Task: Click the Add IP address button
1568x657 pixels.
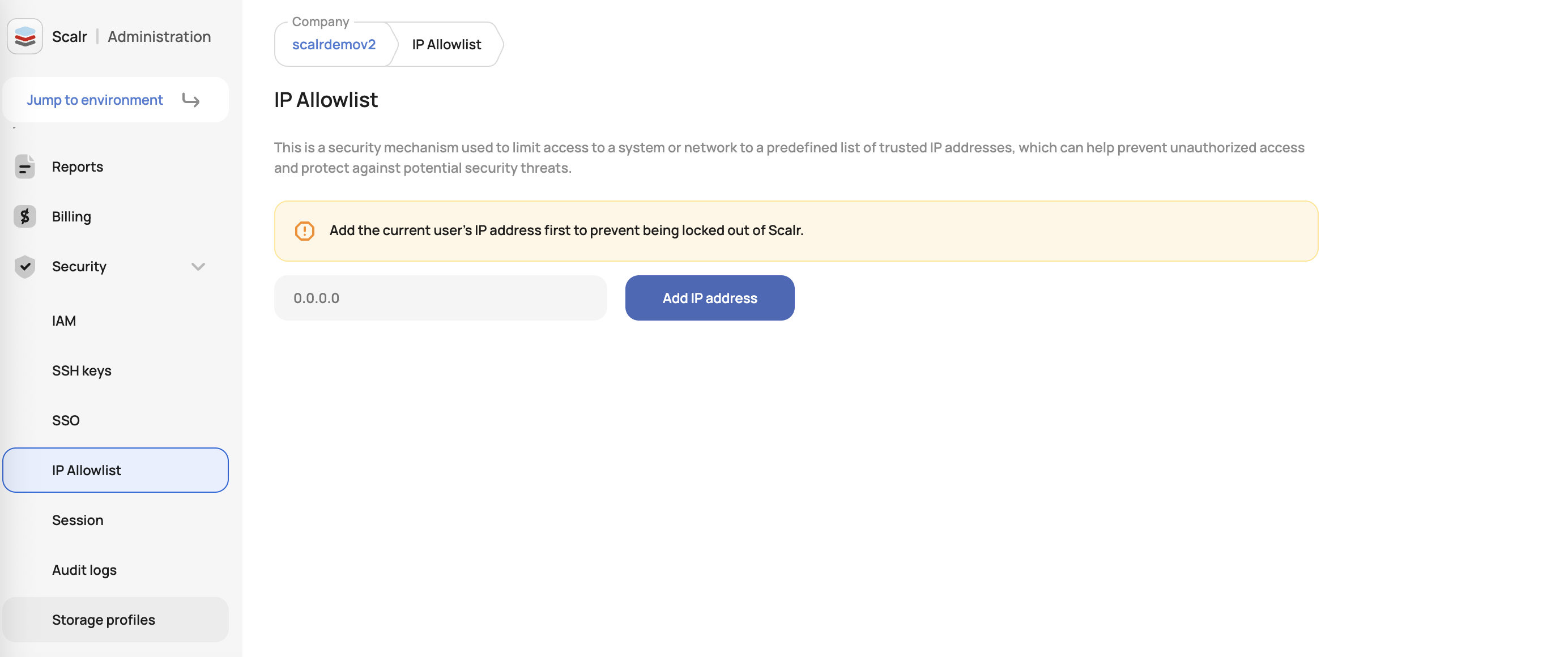Action: [710, 298]
